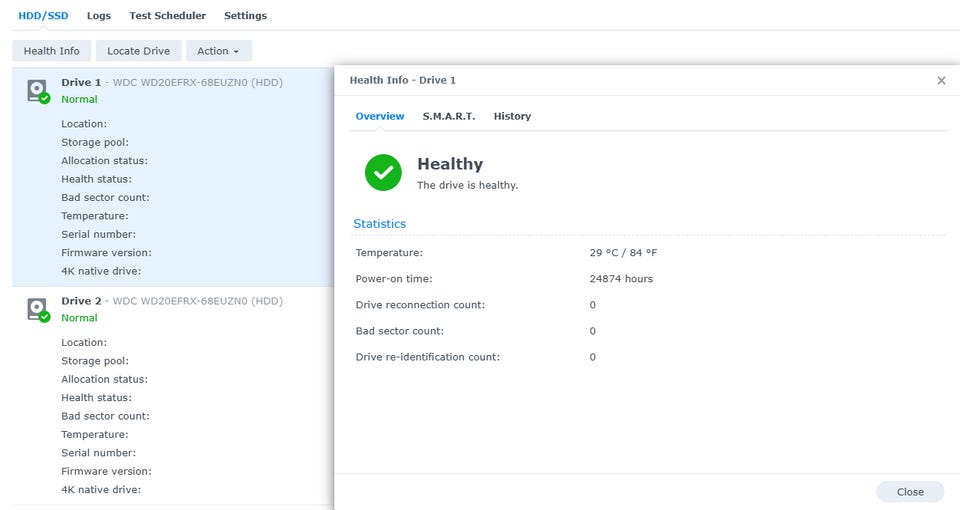The image size is (960, 510).
Task: Click the Statistics section heading
Action: pos(380,223)
